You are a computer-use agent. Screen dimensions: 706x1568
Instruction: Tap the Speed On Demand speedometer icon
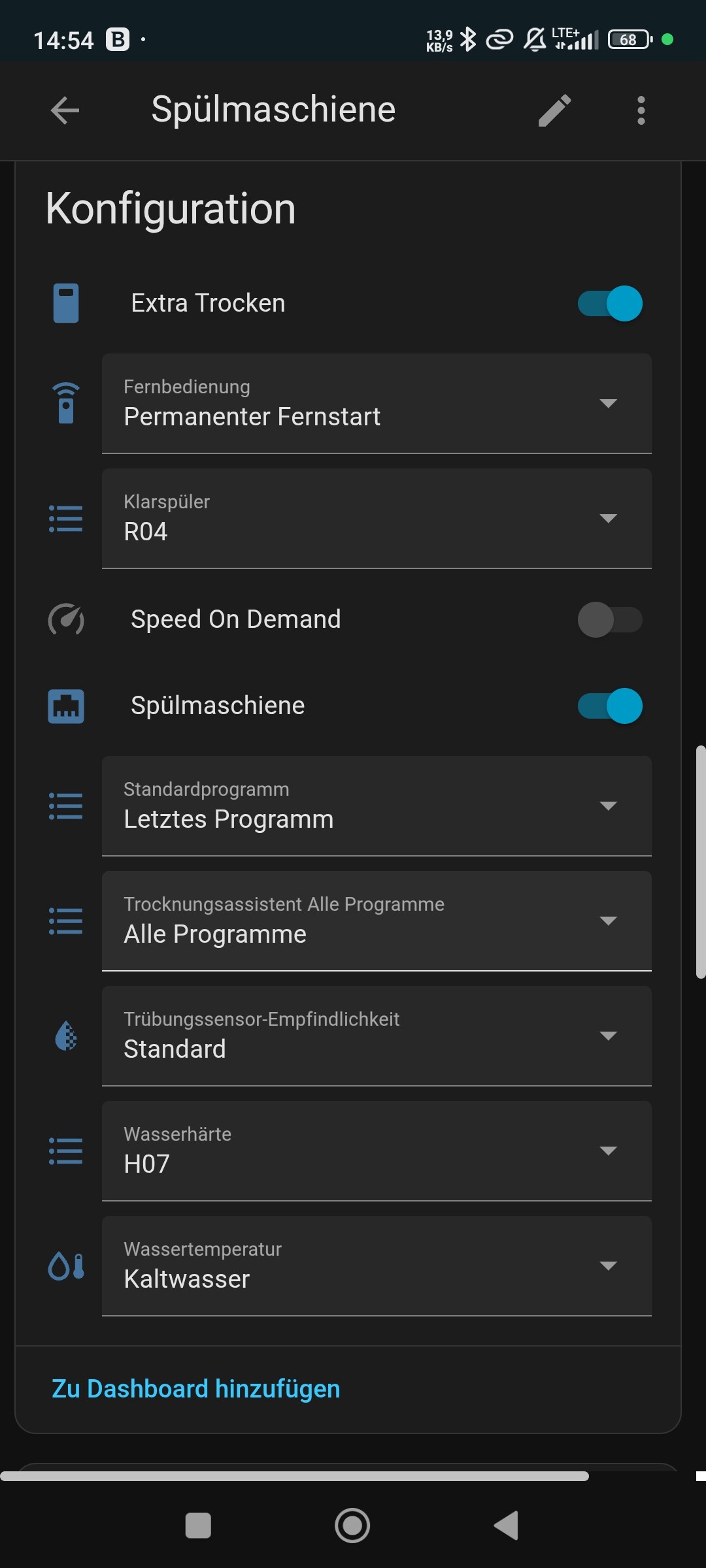(66, 619)
